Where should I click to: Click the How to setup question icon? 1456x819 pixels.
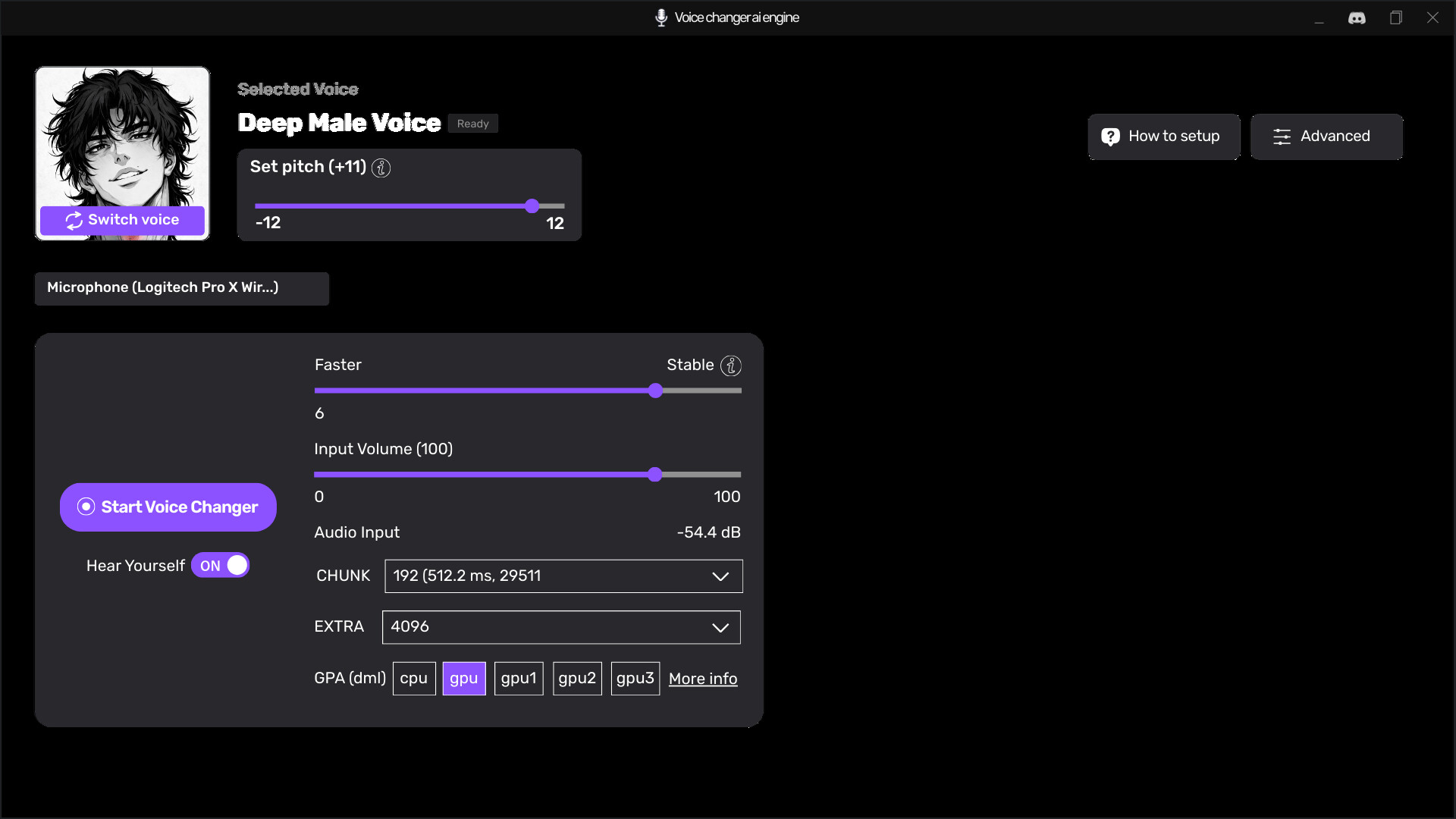[x=1110, y=136]
